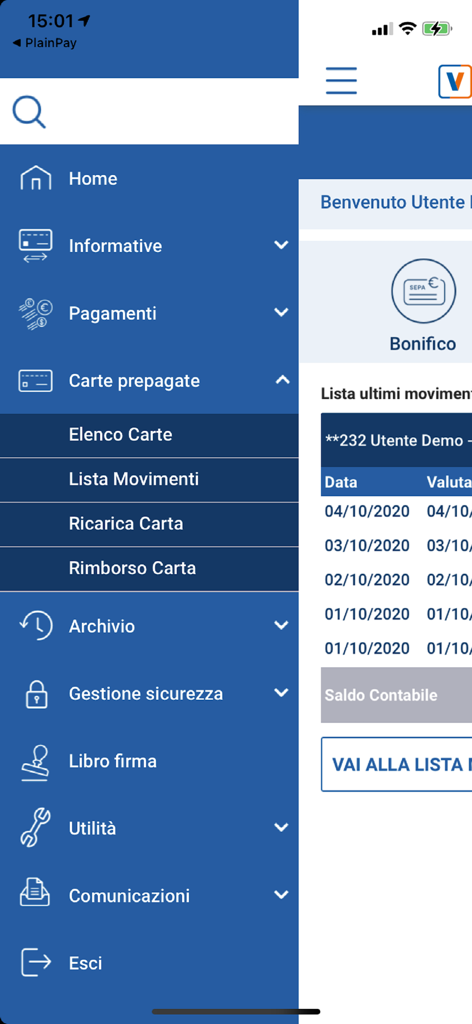This screenshot has height=1024, width=472.
Task: Tap the search magnifier icon
Action: pyautogui.click(x=29, y=112)
